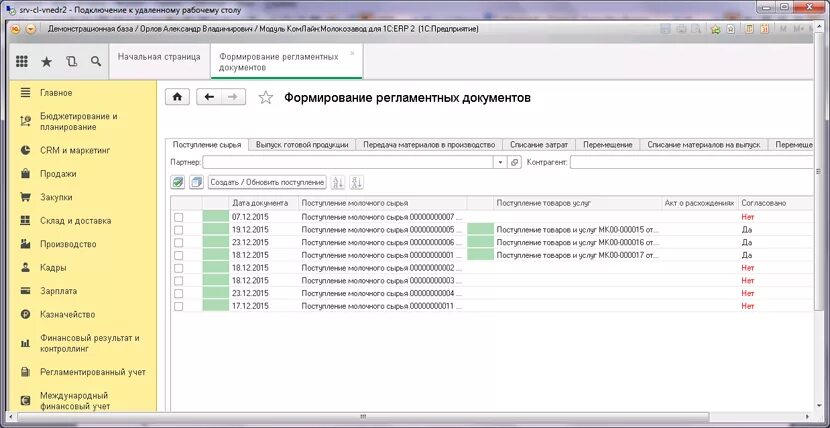
Task: Click into the Контрагент input field
Action: [691, 162]
